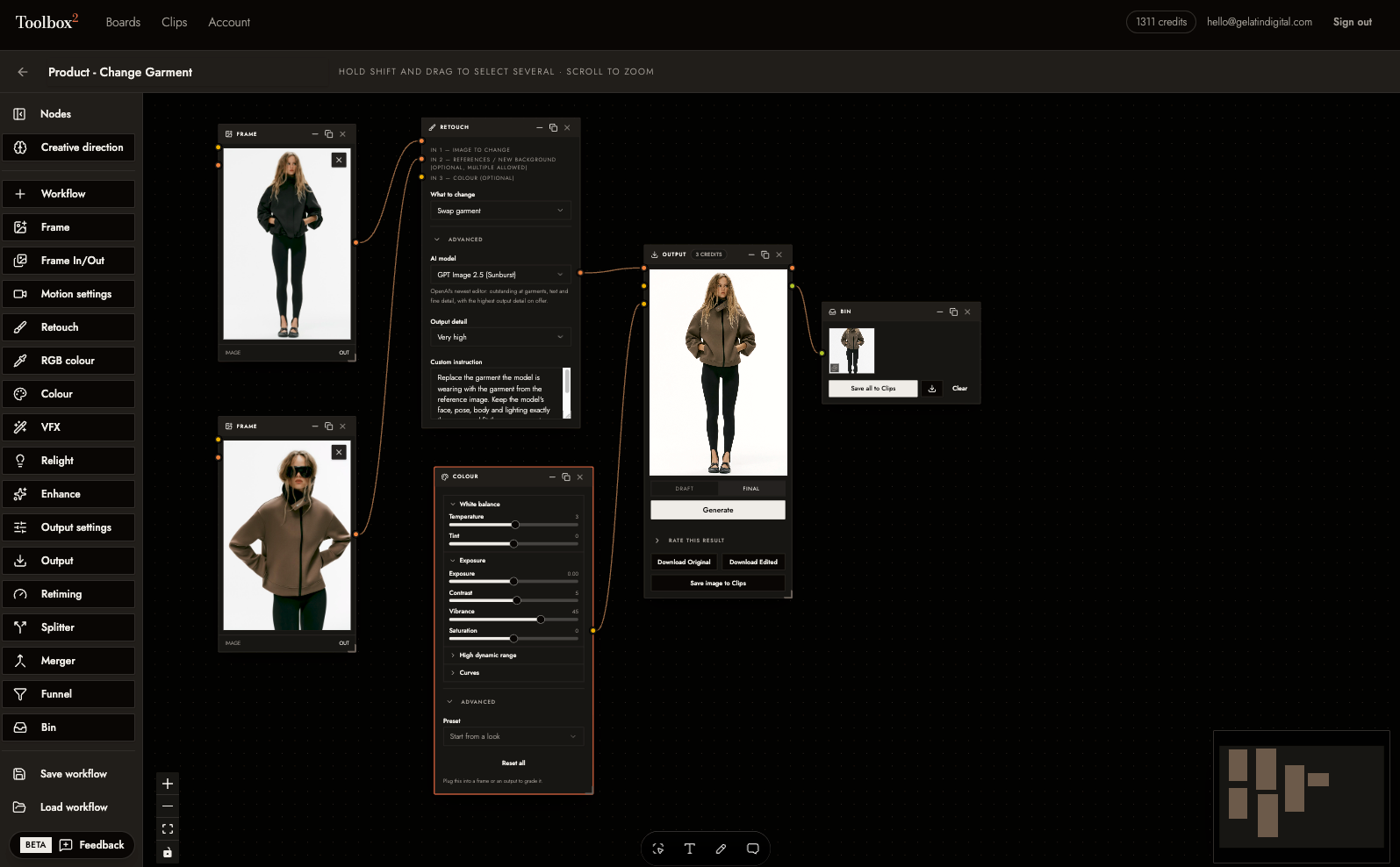This screenshot has width=1400, height=867.
Task: Add a Retiming node
Action: coord(68,594)
